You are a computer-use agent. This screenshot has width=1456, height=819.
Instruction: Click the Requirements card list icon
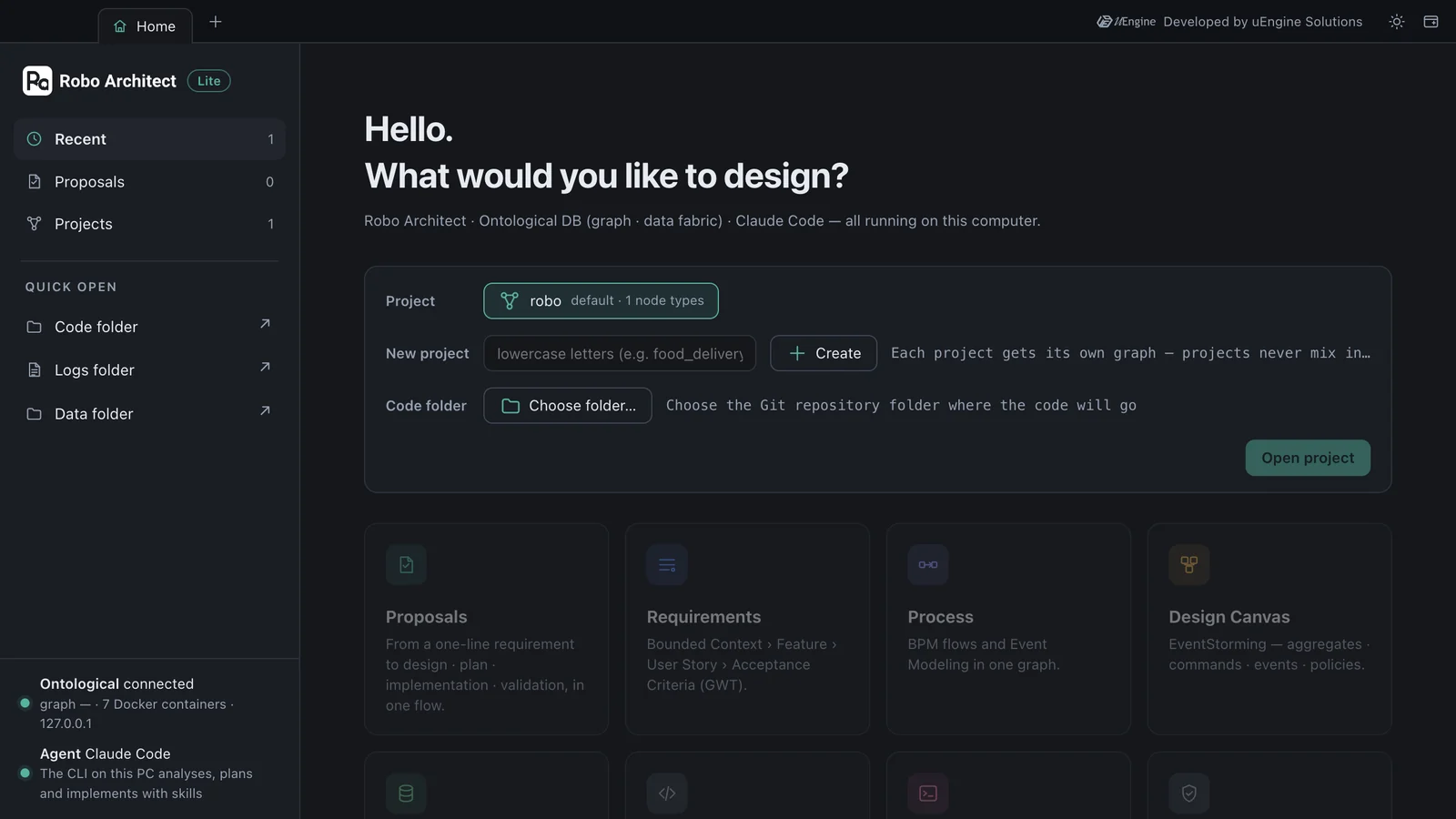[667, 565]
